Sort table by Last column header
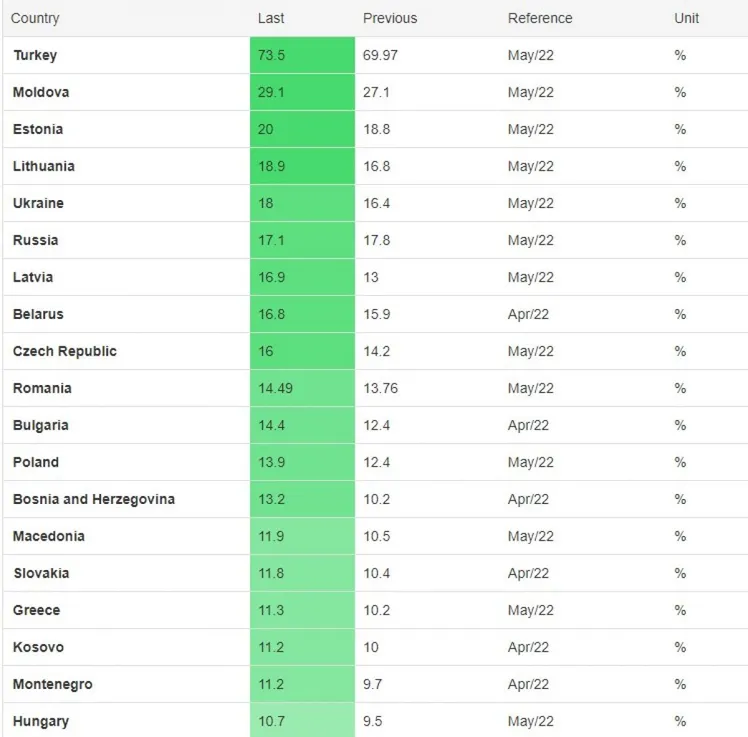Image resolution: width=748 pixels, height=737 pixels. [x=271, y=19]
